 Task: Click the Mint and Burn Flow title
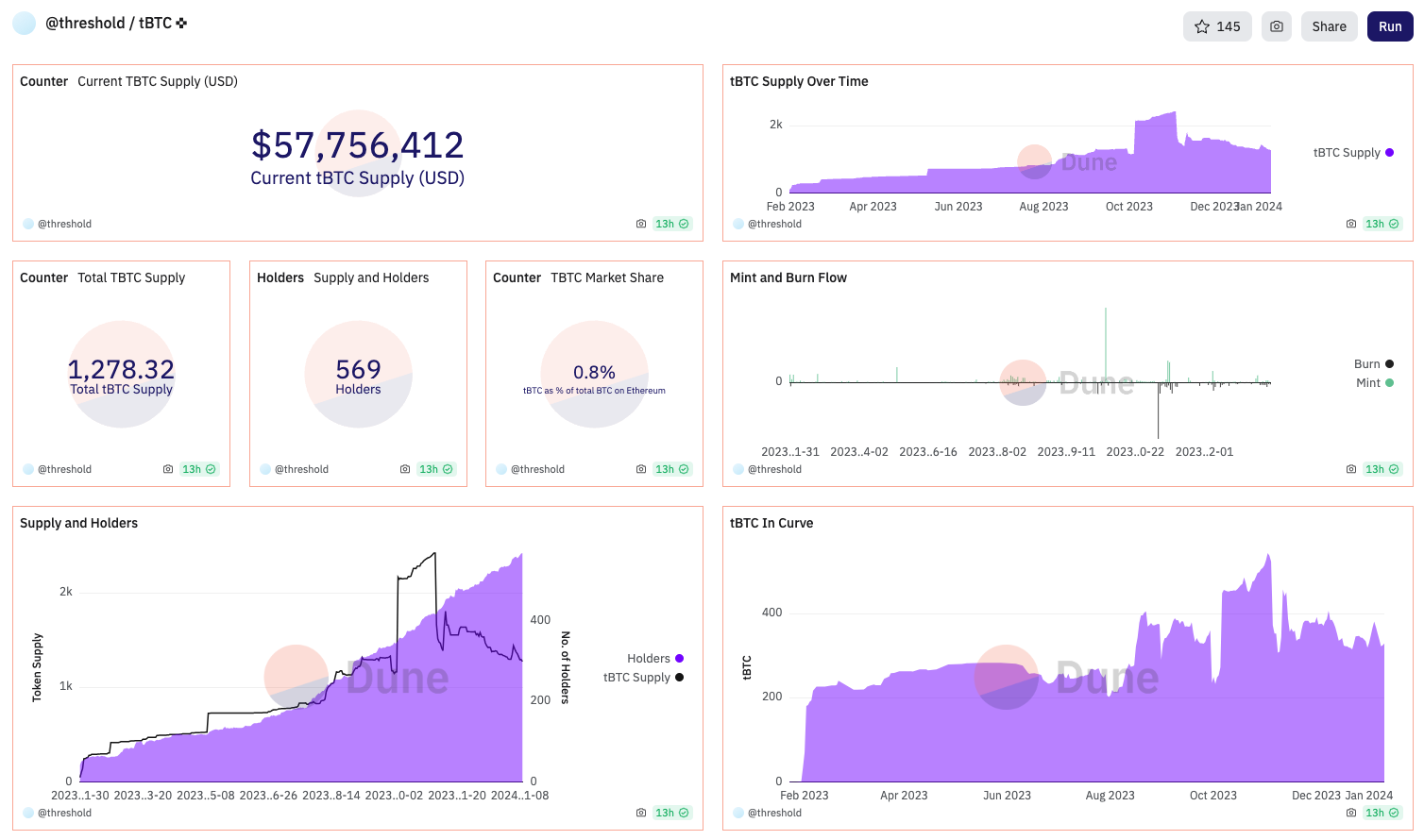click(x=788, y=277)
